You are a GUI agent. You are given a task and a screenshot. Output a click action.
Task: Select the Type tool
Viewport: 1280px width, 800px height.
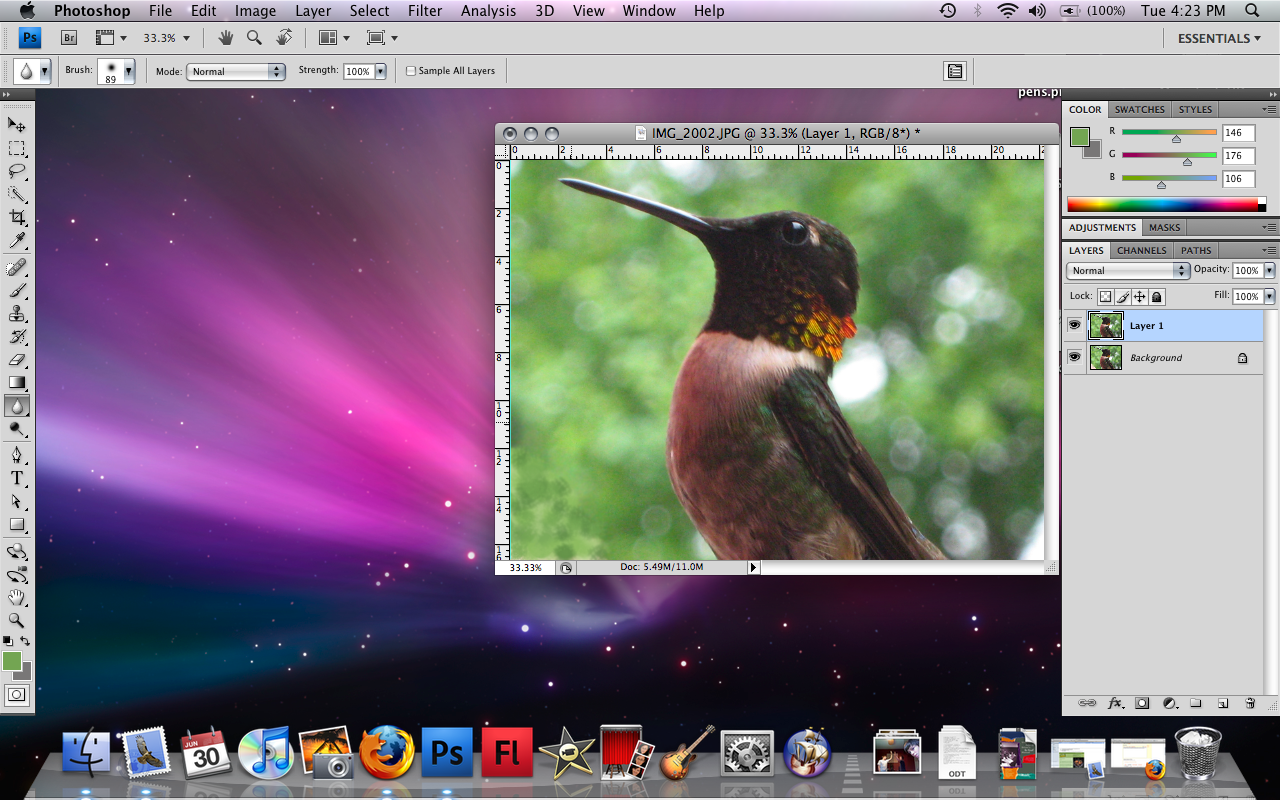tap(17, 478)
